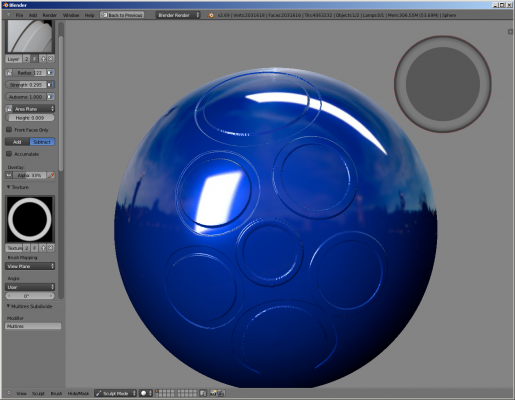
Task: Toggle the sculpt plane lock icon
Action: pyautogui.click(x=9, y=109)
